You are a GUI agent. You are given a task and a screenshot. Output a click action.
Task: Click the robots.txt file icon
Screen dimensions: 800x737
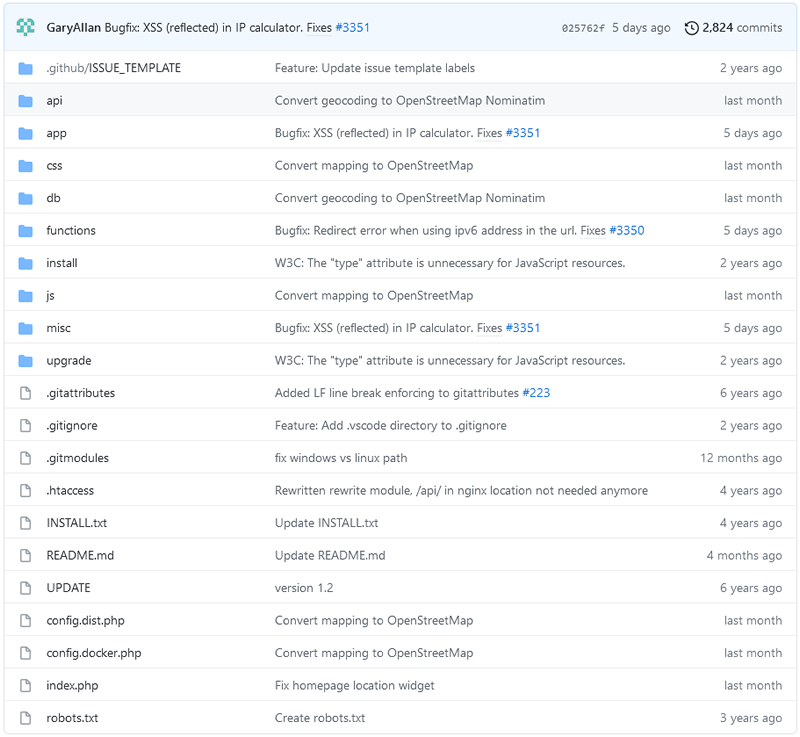click(25, 718)
